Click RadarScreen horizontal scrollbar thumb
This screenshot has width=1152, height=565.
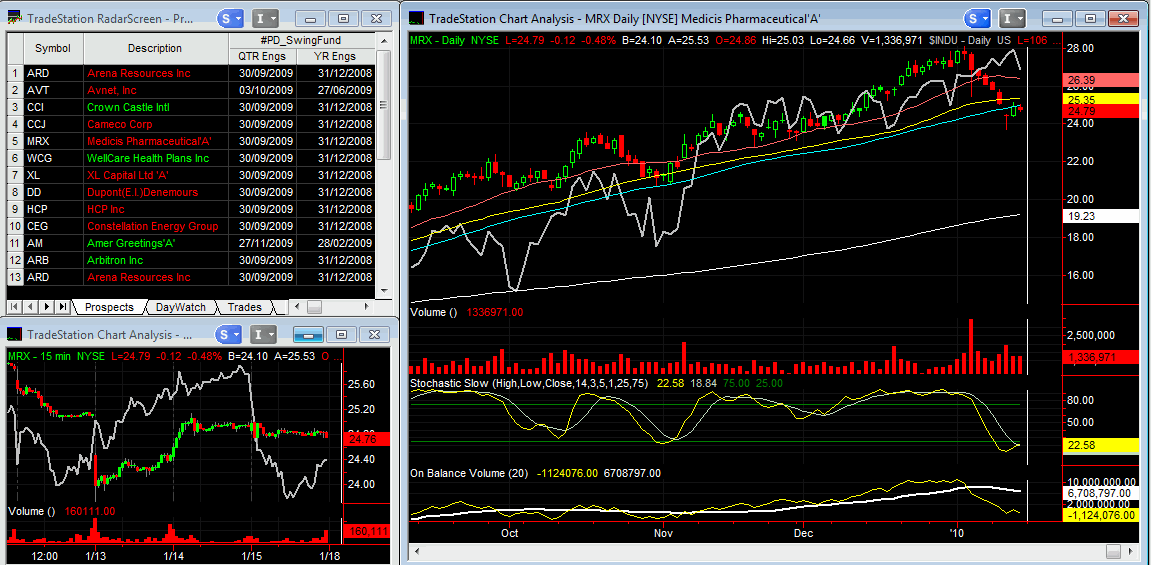314,307
